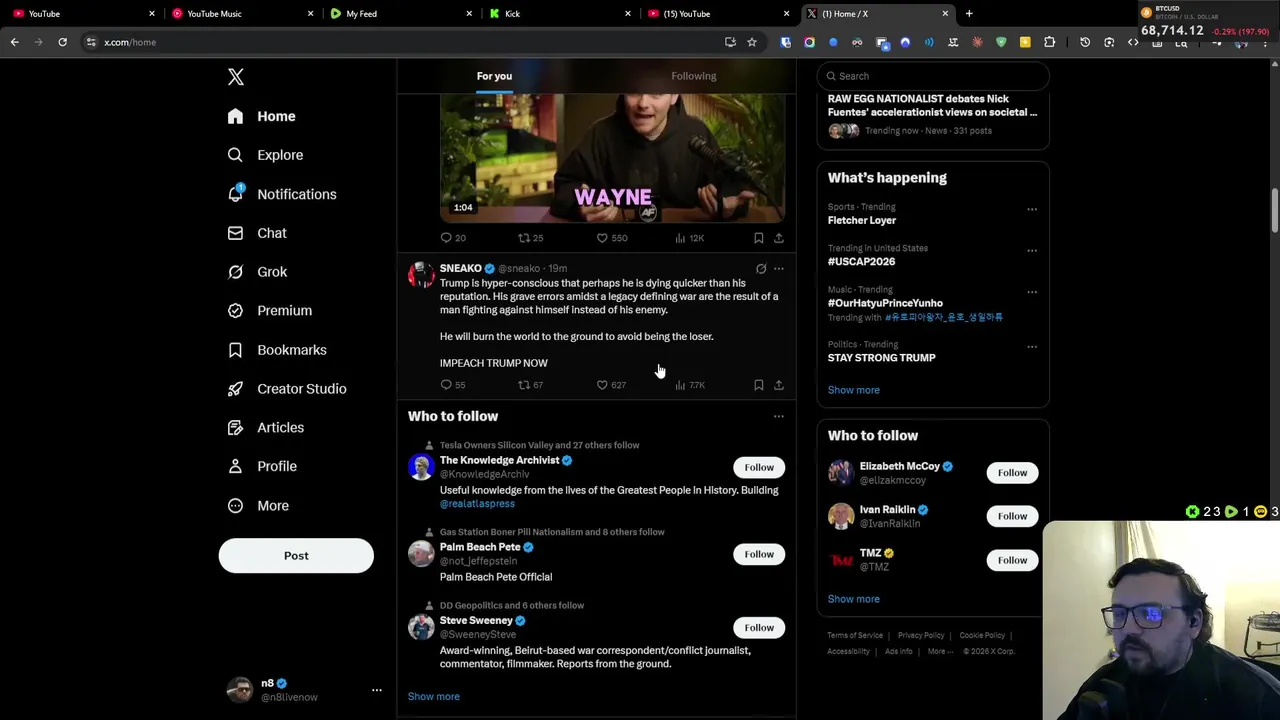Go to Home in sidebar

point(261,116)
